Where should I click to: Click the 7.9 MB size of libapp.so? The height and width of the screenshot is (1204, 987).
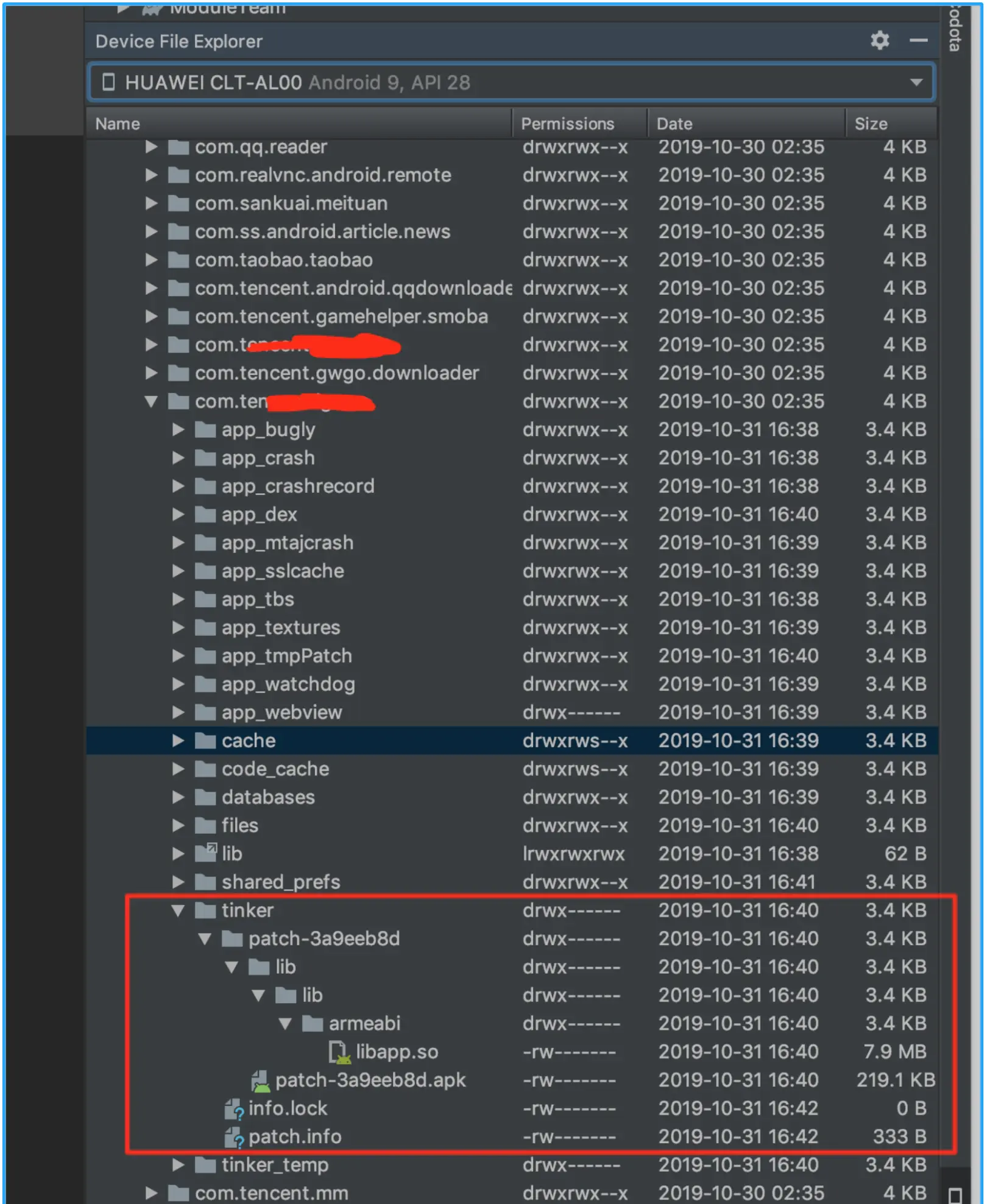tap(895, 1052)
